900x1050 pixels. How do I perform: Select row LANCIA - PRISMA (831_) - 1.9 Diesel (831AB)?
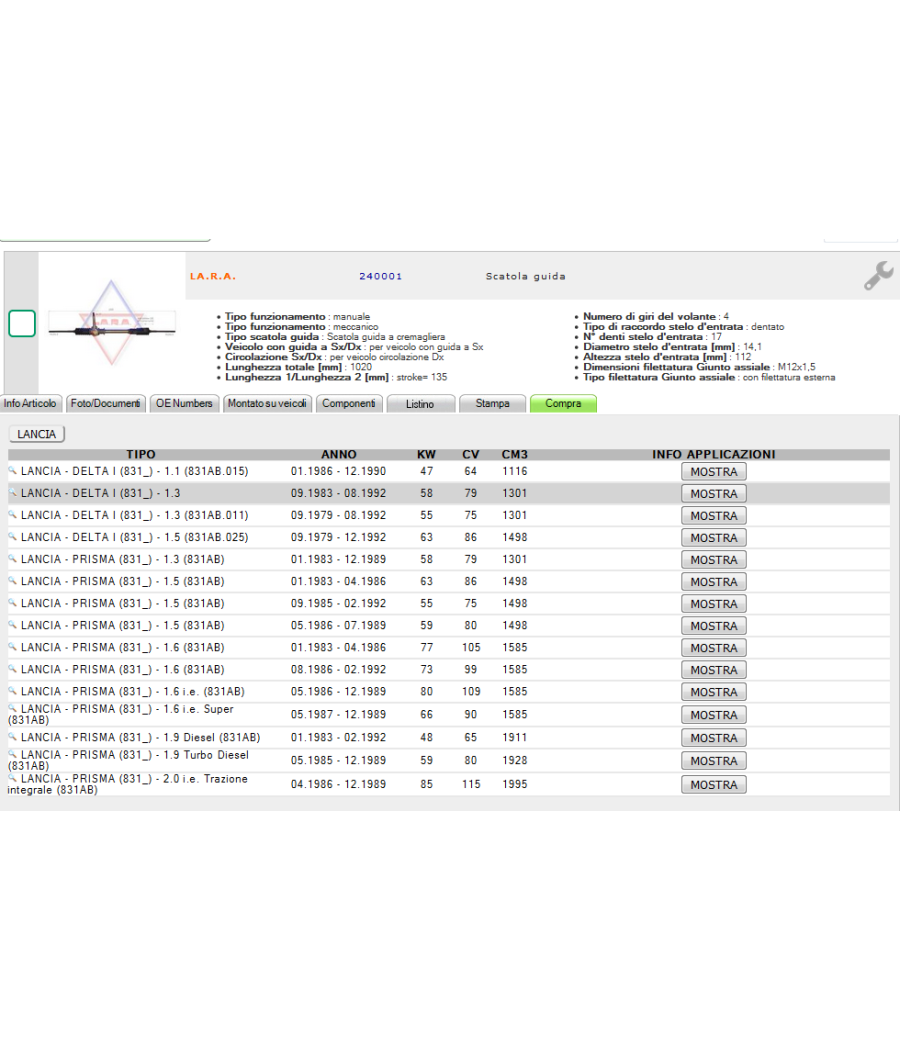(x=449, y=738)
